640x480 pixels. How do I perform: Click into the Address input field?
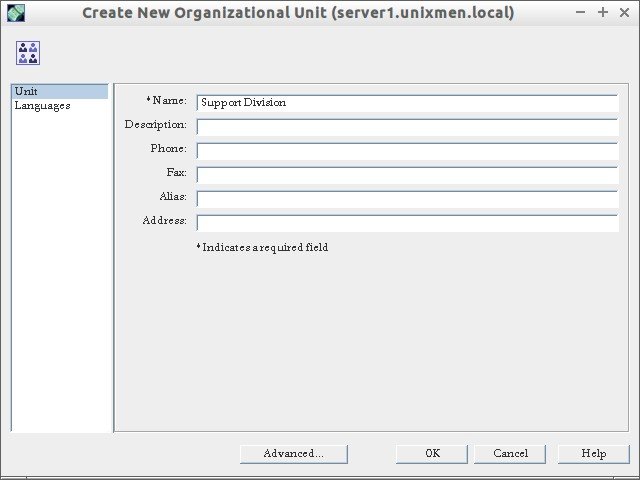pos(407,223)
